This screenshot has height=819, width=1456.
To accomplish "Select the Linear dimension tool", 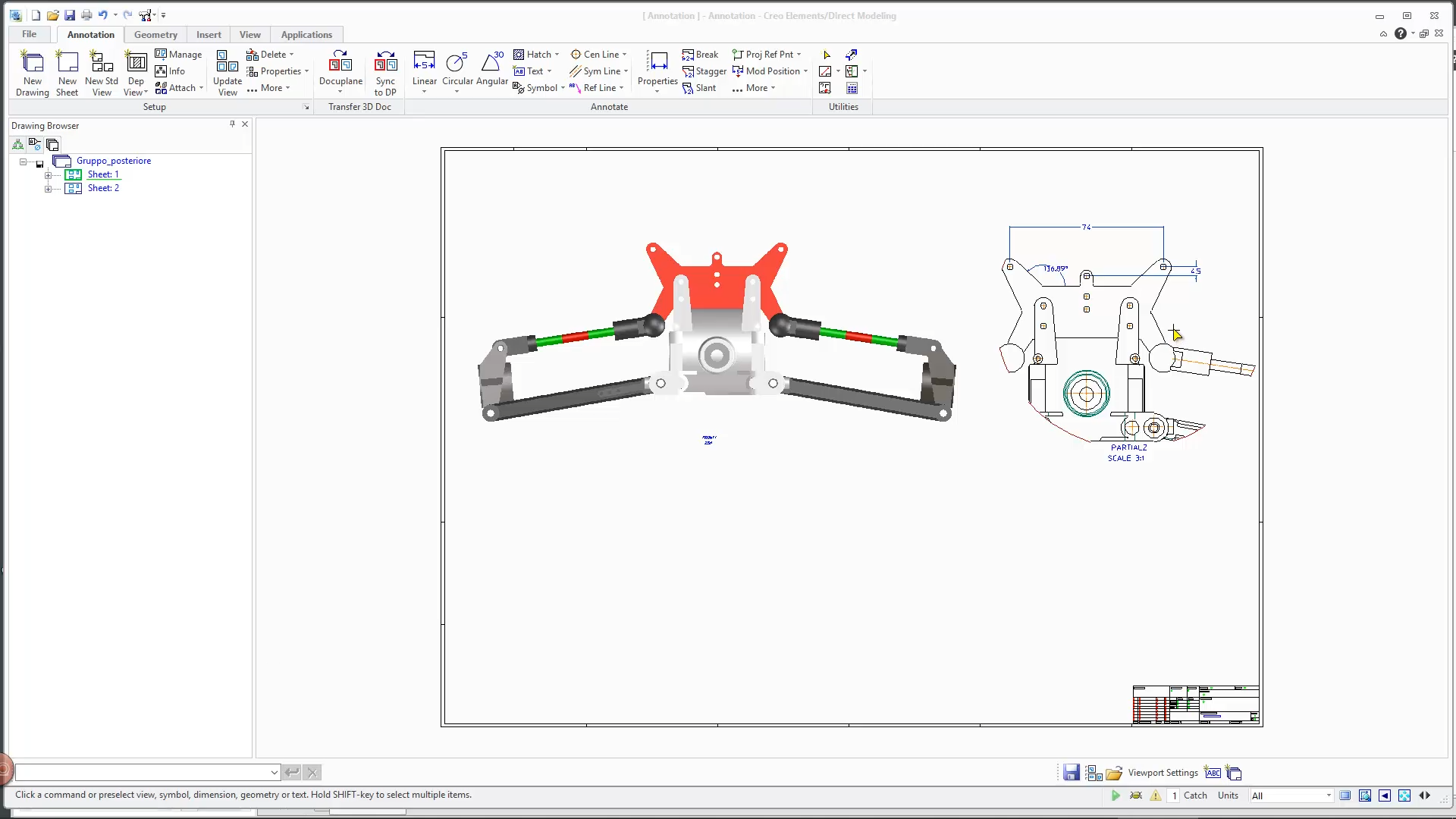I will (x=425, y=71).
